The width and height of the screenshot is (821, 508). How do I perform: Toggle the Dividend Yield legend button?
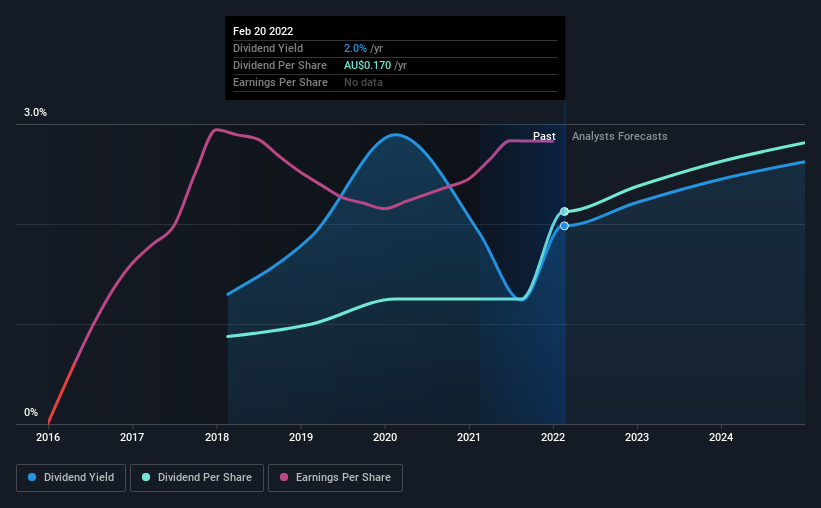71,478
